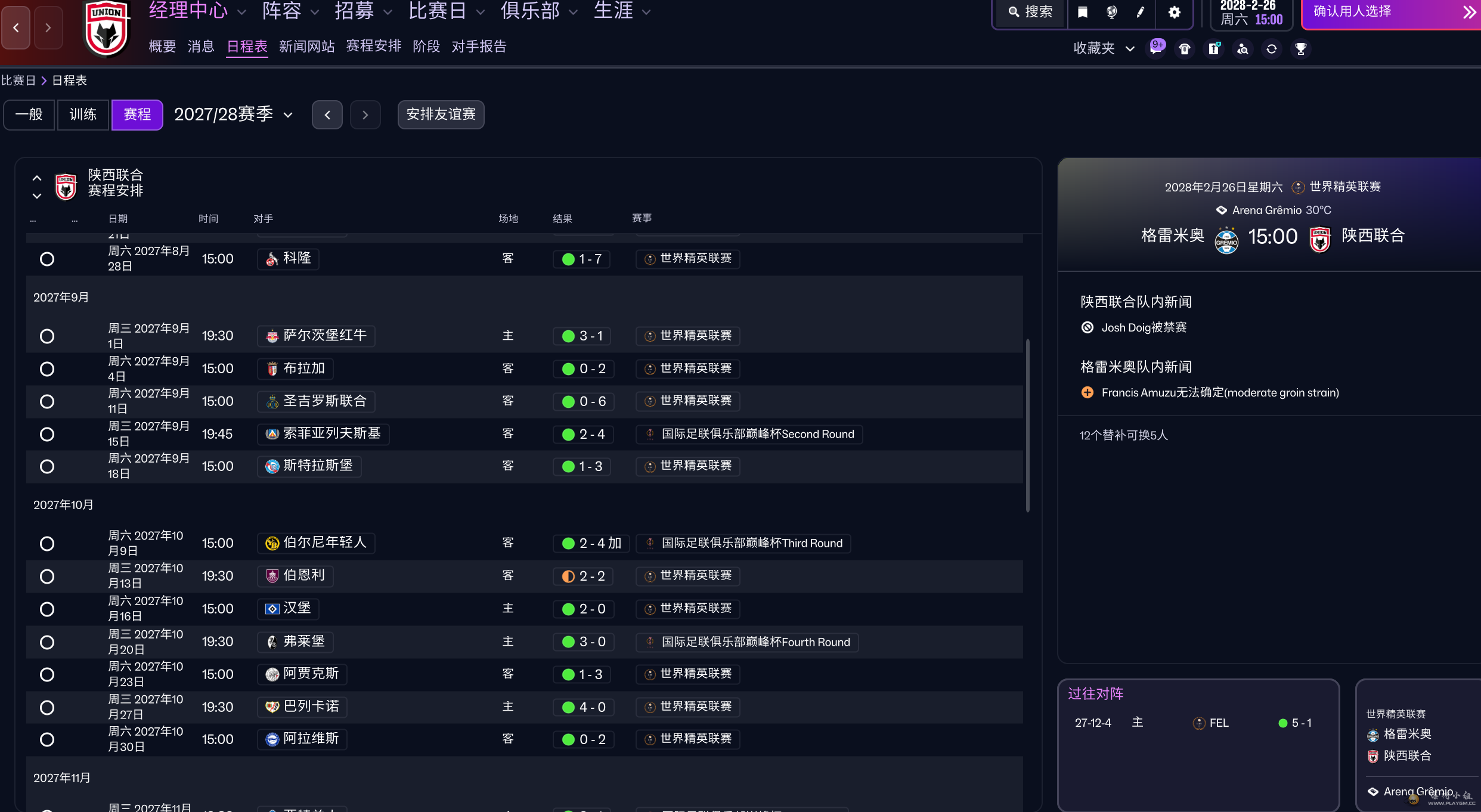Open the bookmark icon in top bar

[1083, 12]
